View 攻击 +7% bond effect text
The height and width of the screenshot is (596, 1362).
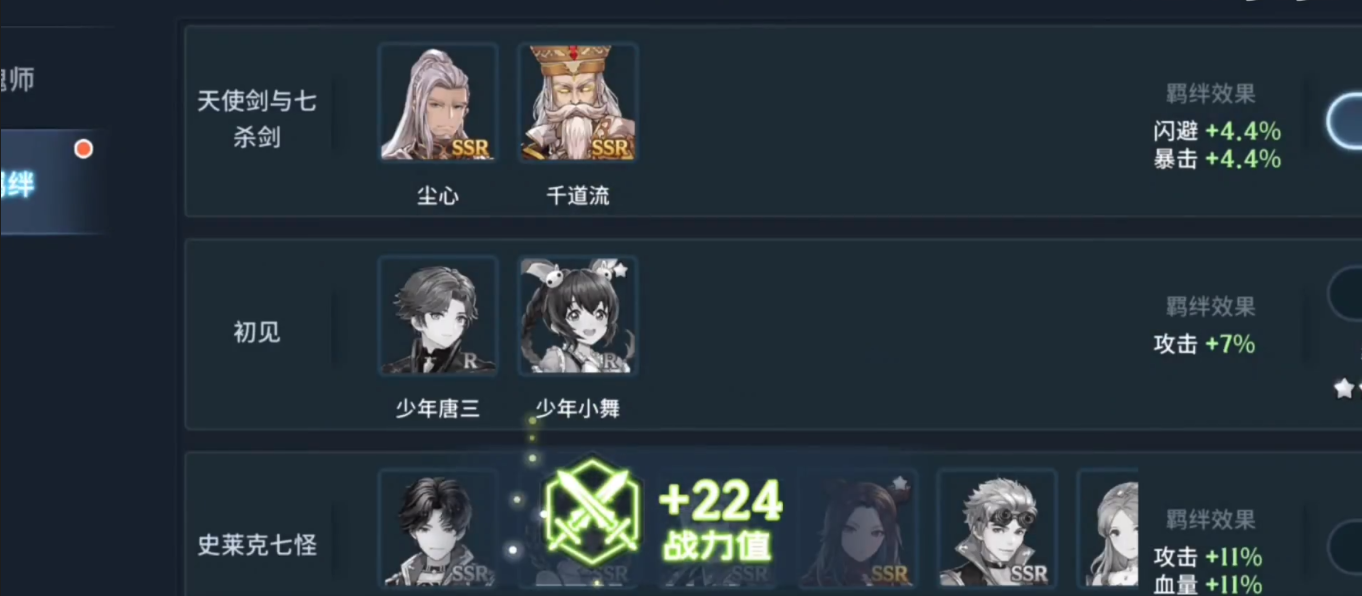1204,344
